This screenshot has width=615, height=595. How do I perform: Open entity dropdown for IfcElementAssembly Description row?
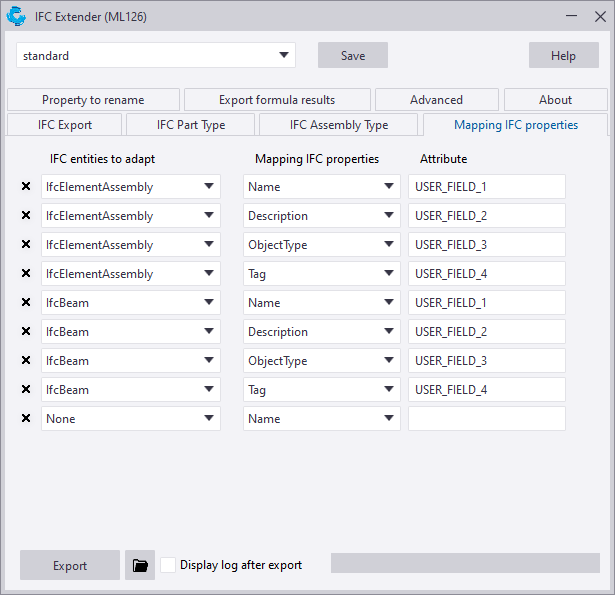(131, 215)
